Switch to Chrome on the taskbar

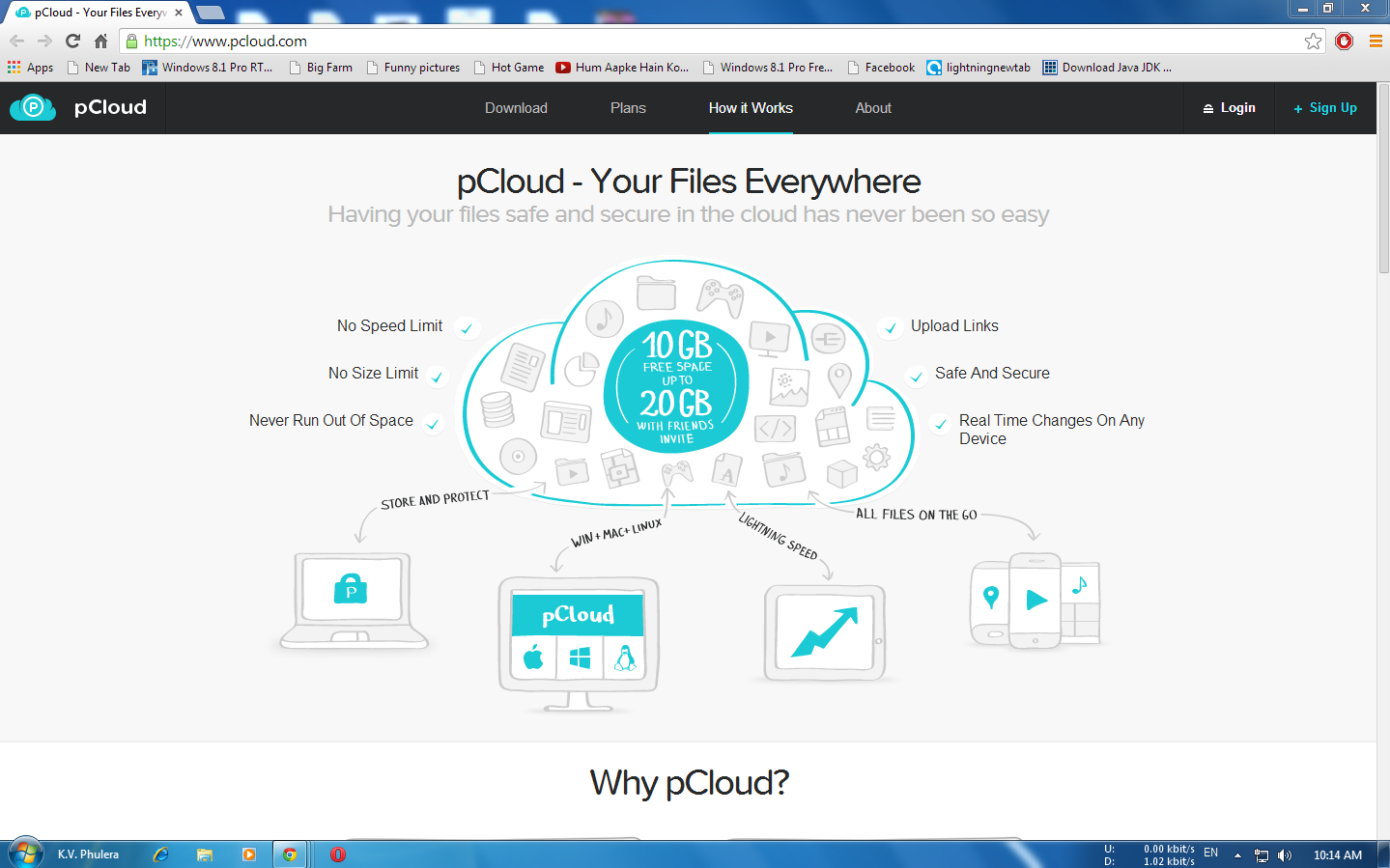(x=290, y=854)
